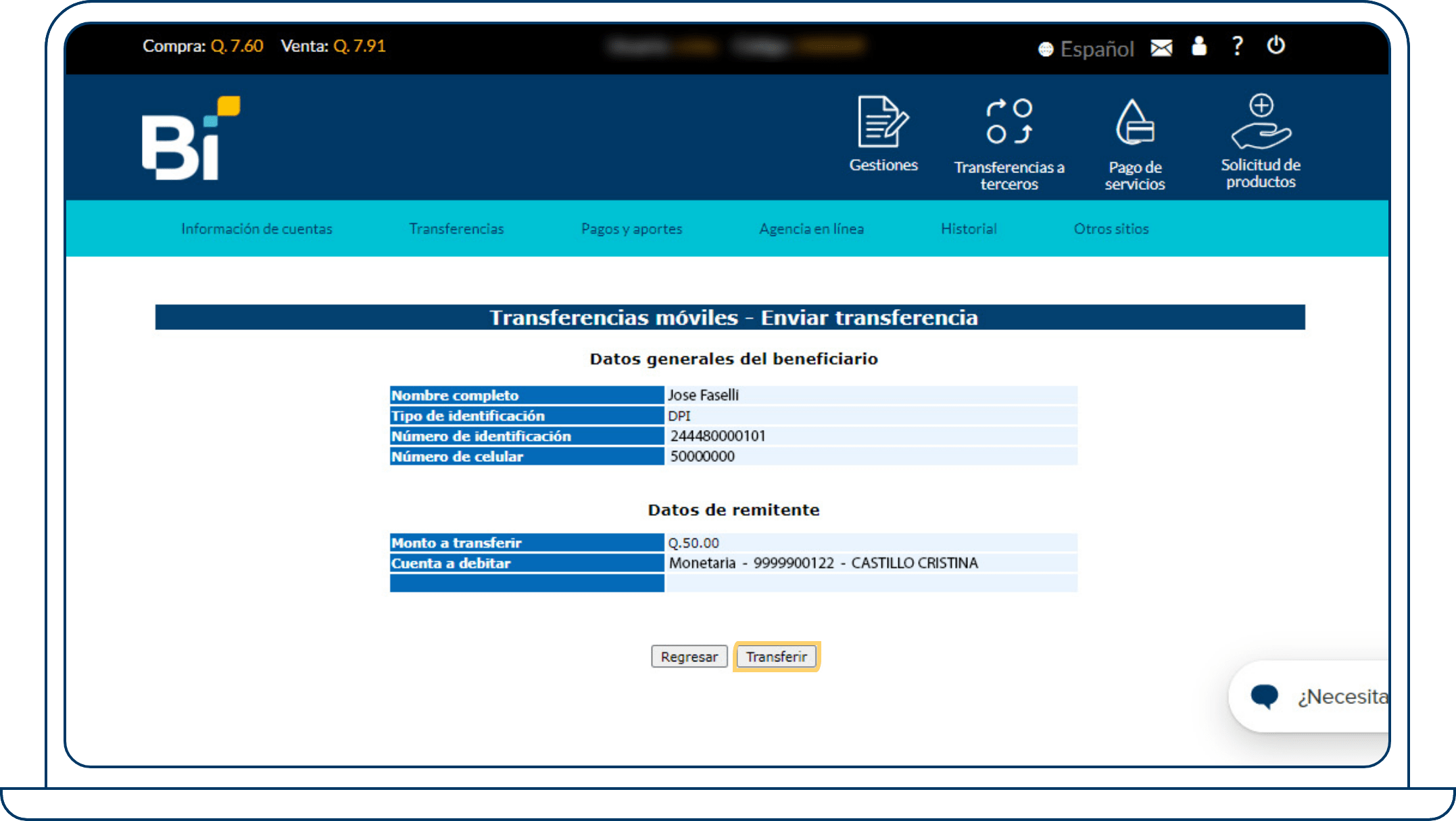The width and height of the screenshot is (1456, 821).
Task: Click Compra rate Q. 7.60
Action: (x=203, y=46)
